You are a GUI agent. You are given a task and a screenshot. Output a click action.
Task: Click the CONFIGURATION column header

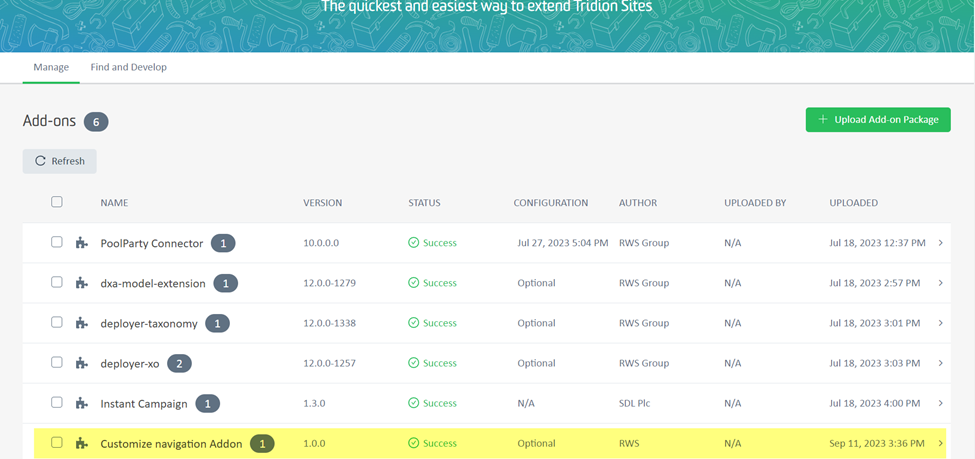551,203
